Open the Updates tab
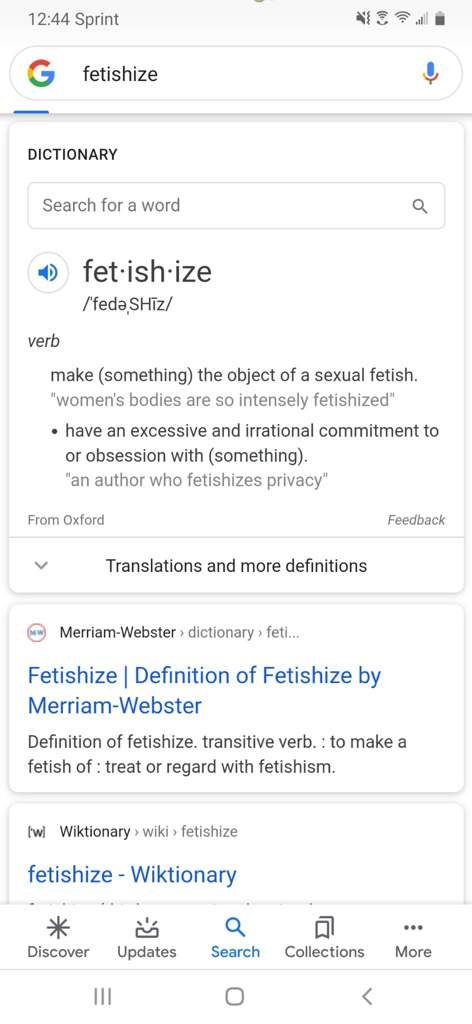472x1024 pixels. pyautogui.click(x=146, y=938)
